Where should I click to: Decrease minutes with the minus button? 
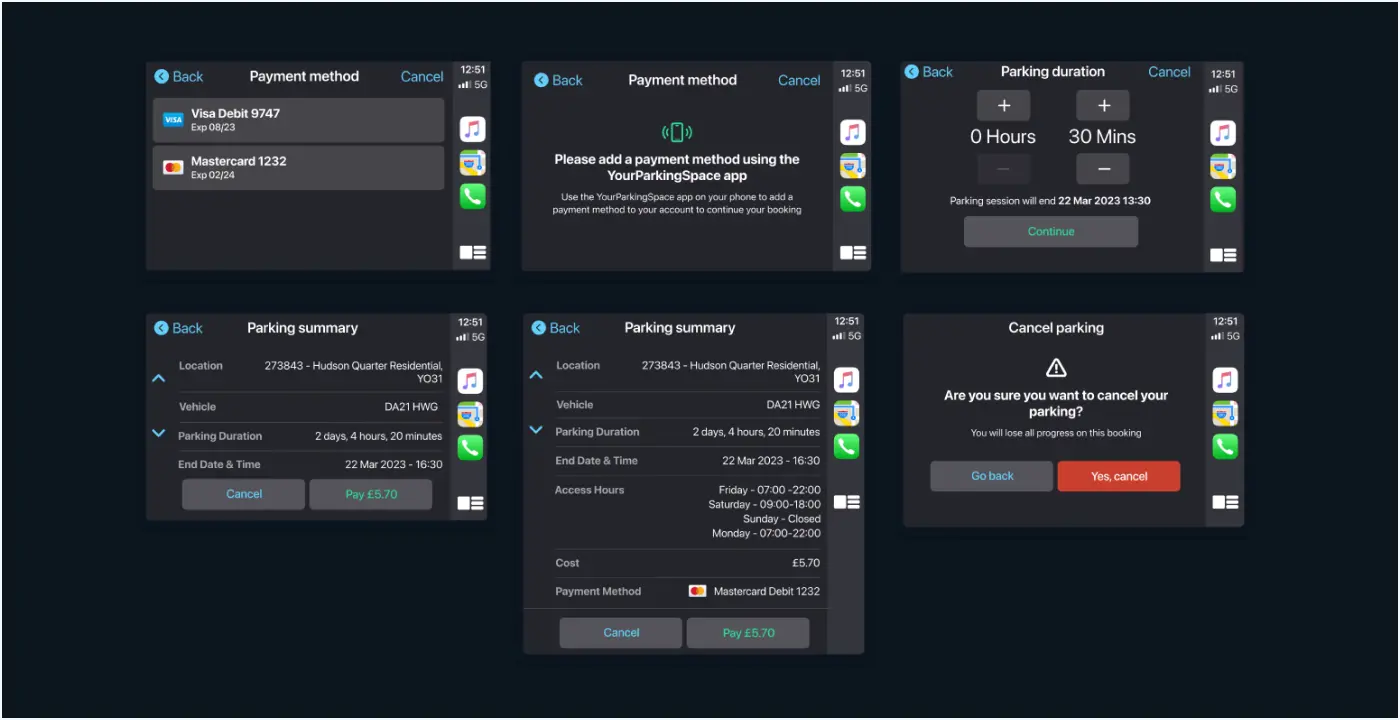(x=1103, y=169)
